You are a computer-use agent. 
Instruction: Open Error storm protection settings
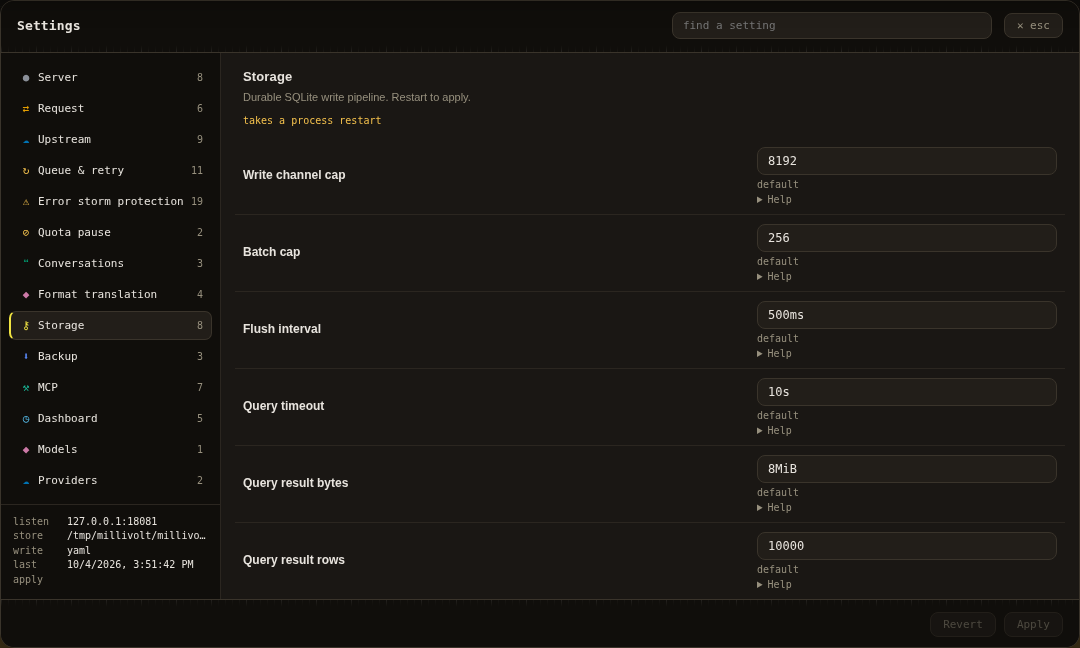(x=110, y=201)
